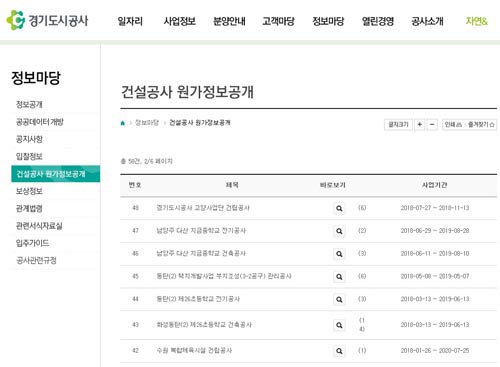500x367 pixels.
Task: Add page to 즐겨찾기 favorites
Action: click(x=481, y=124)
